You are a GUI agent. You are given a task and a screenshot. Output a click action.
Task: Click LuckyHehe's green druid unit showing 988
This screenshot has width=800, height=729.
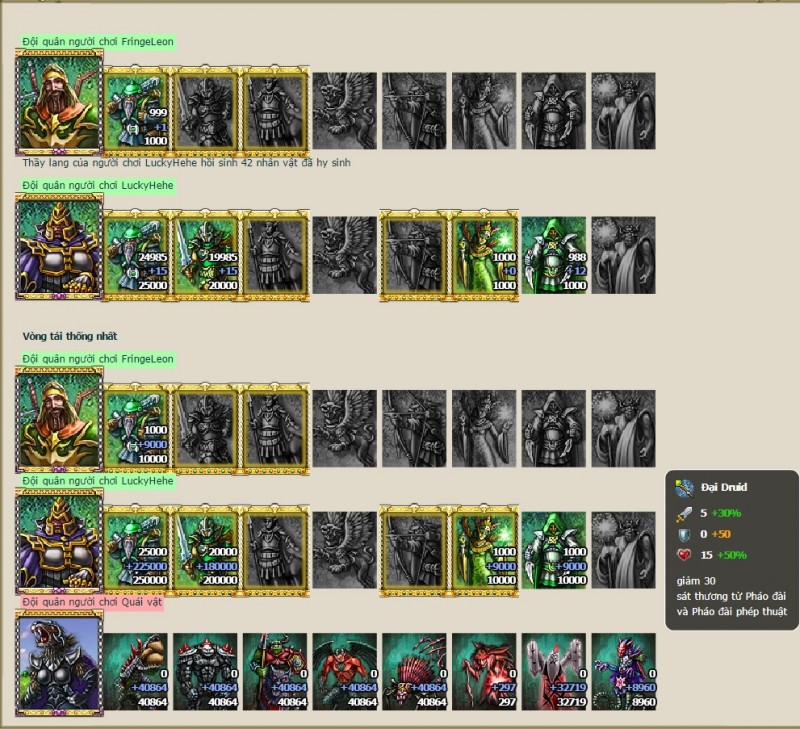coord(554,255)
